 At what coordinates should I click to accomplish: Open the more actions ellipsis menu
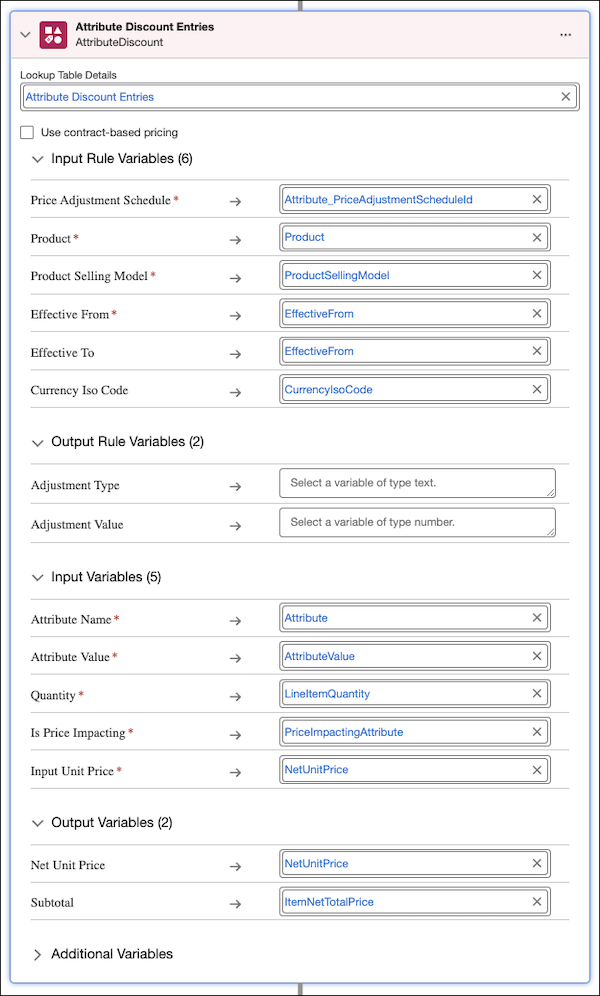[565, 34]
